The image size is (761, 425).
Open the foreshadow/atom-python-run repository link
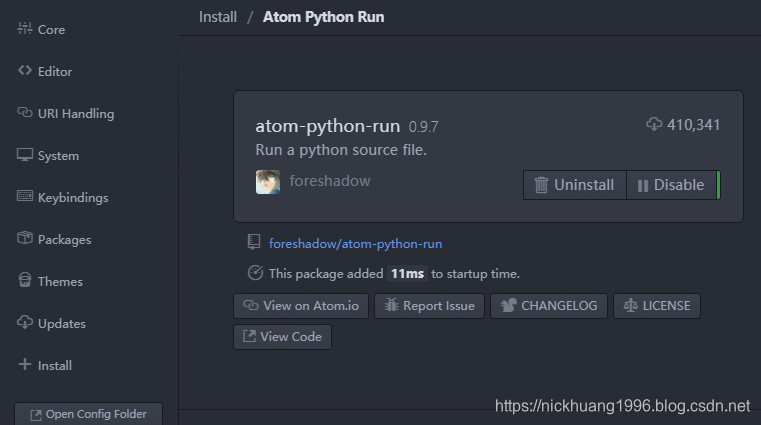(355, 244)
